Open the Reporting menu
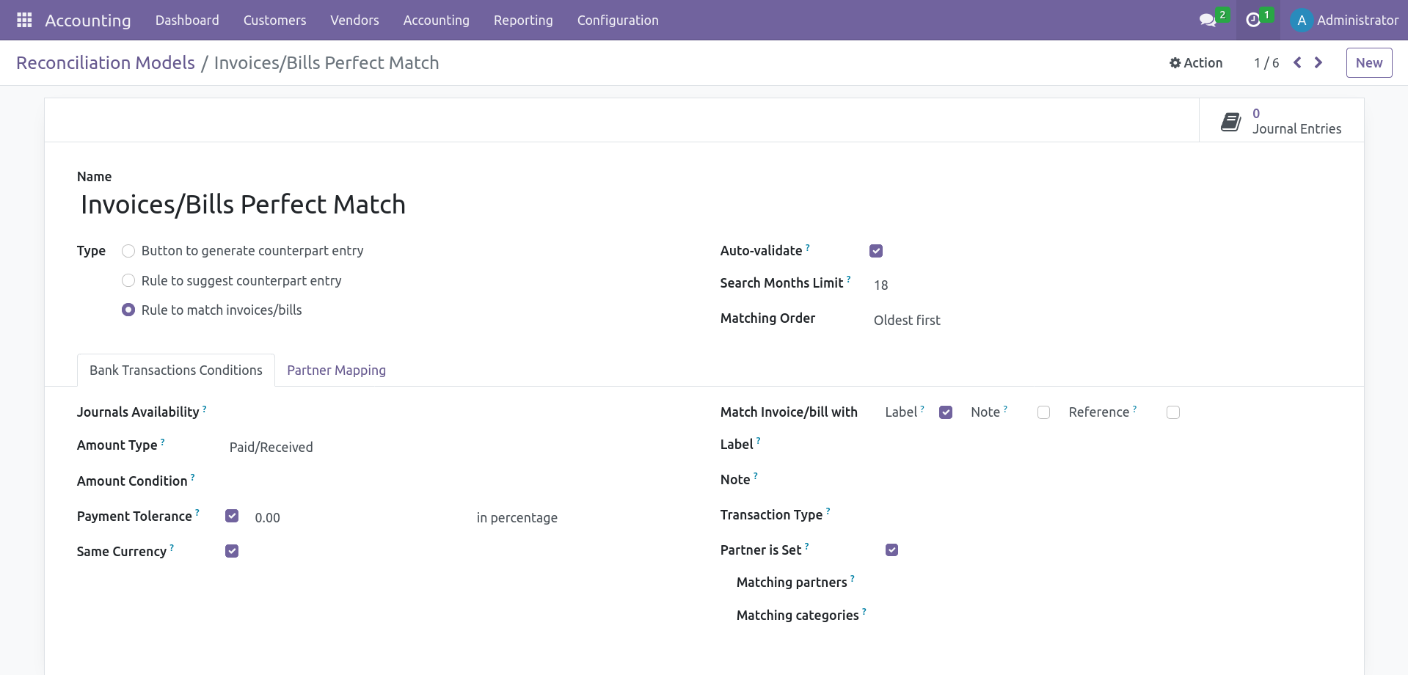The width and height of the screenshot is (1408, 675). click(523, 20)
